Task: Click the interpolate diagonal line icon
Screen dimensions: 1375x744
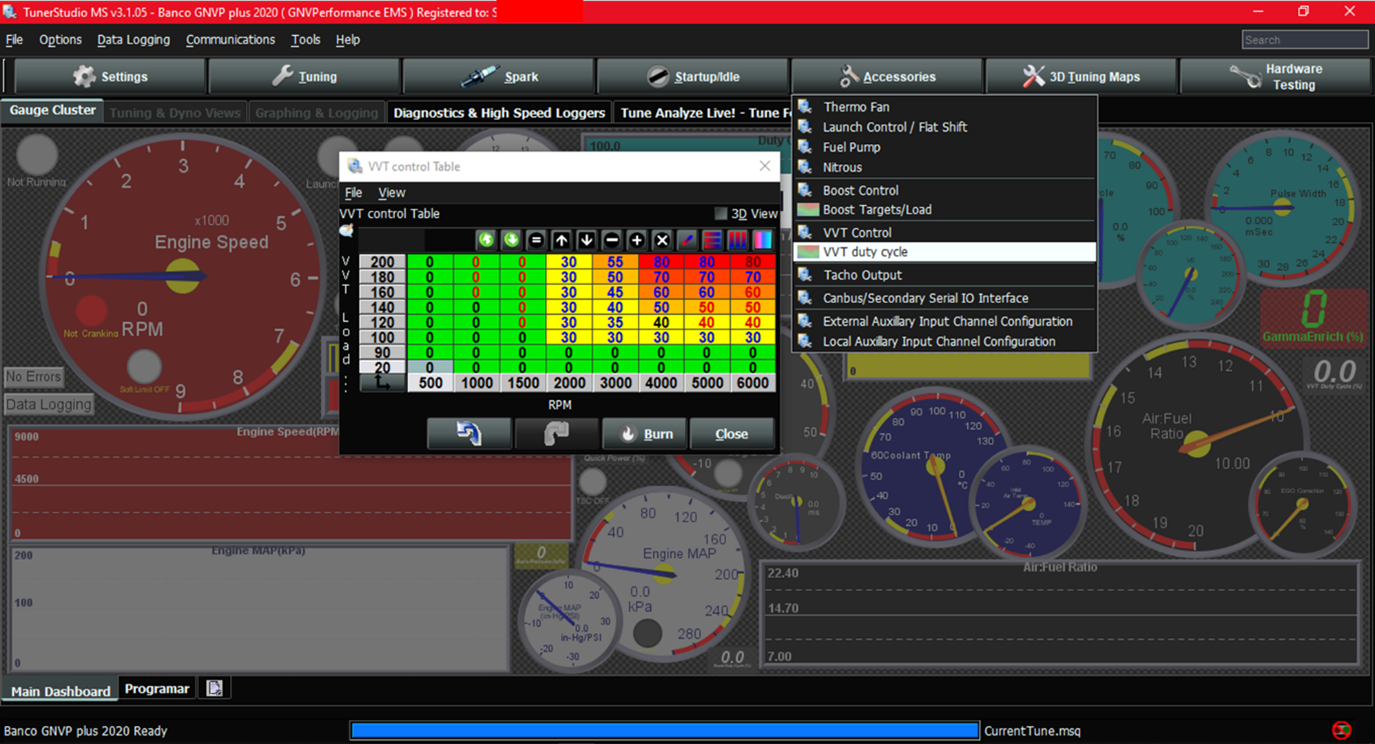Action: (x=686, y=240)
